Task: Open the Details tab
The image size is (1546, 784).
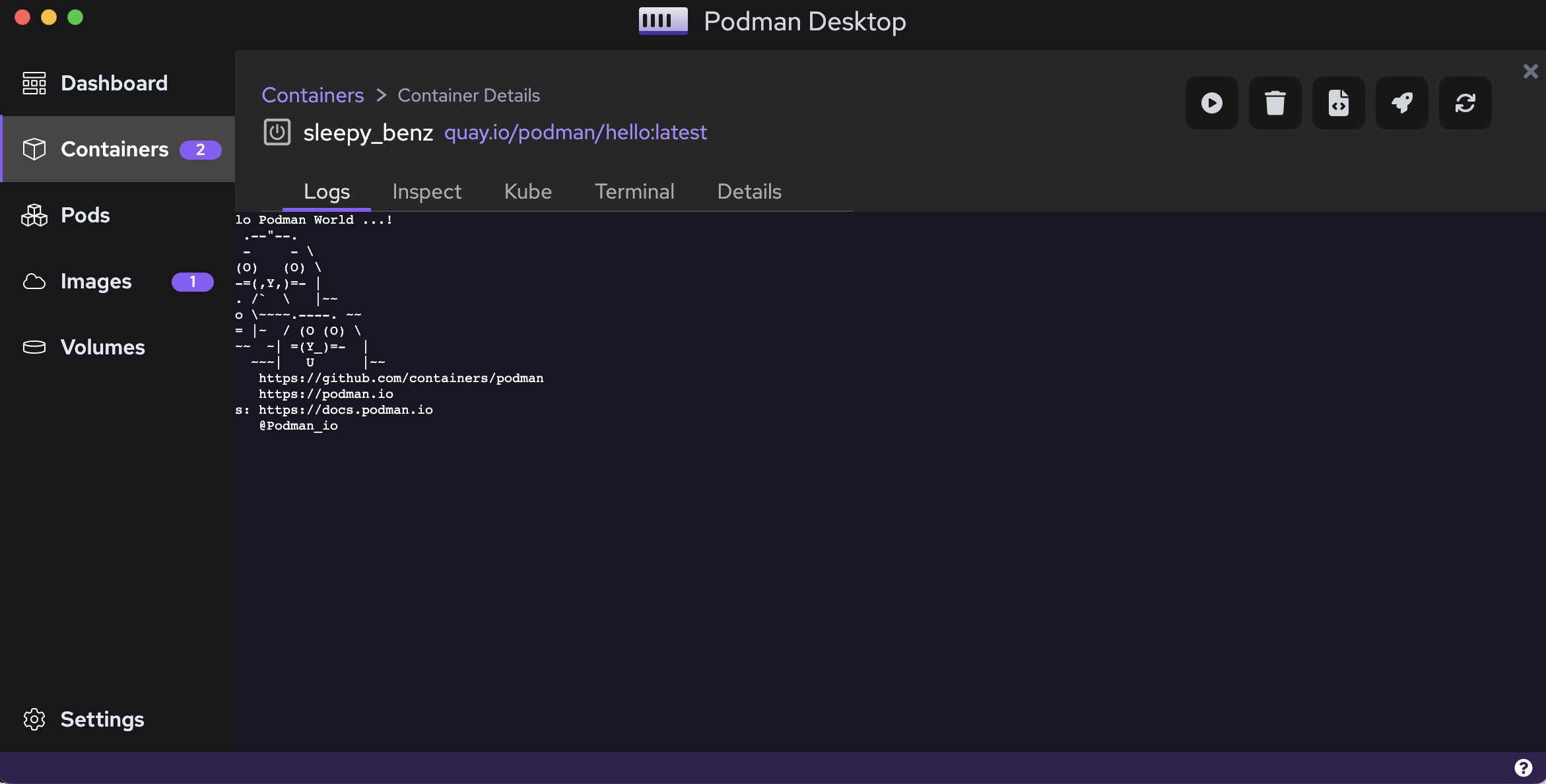Action: click(x=749, y=191)
